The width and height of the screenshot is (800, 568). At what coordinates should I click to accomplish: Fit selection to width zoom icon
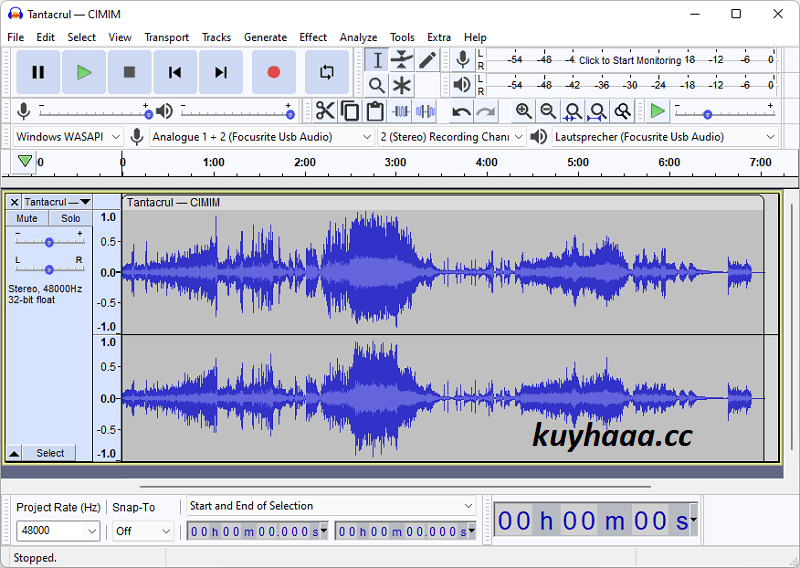tap(573, 111)
